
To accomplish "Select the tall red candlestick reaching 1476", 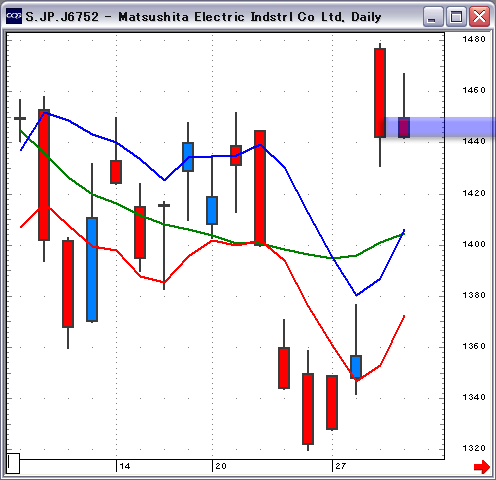I will [380, 93].
